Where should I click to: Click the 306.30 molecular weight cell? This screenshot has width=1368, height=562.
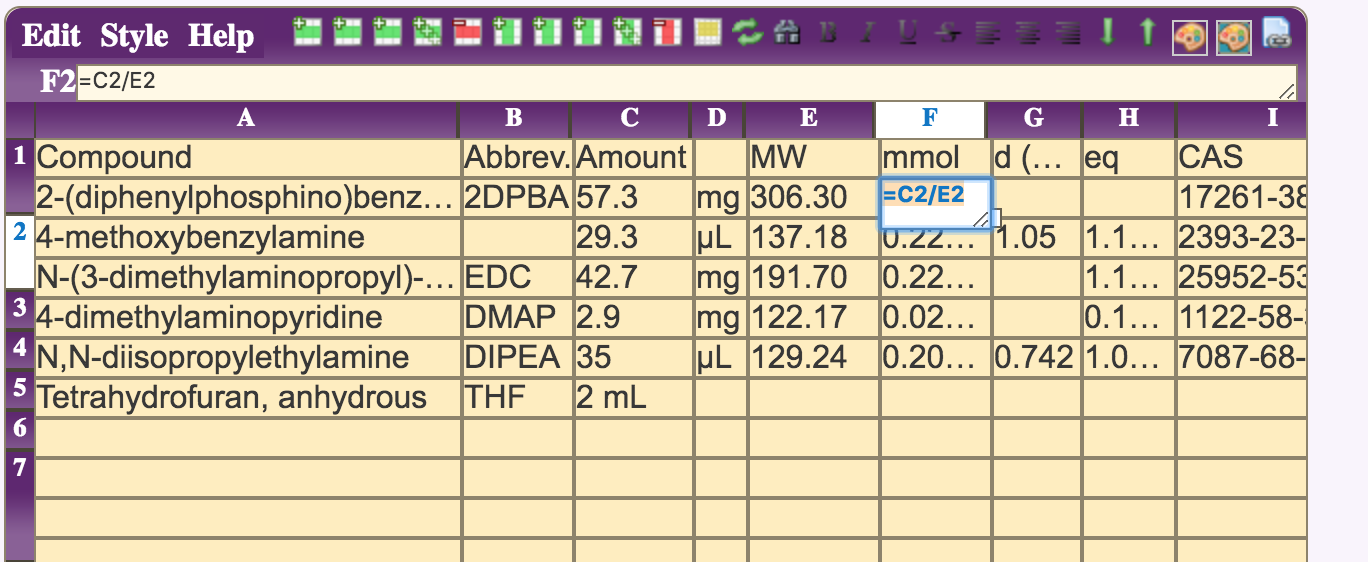[x=812, y=198]
